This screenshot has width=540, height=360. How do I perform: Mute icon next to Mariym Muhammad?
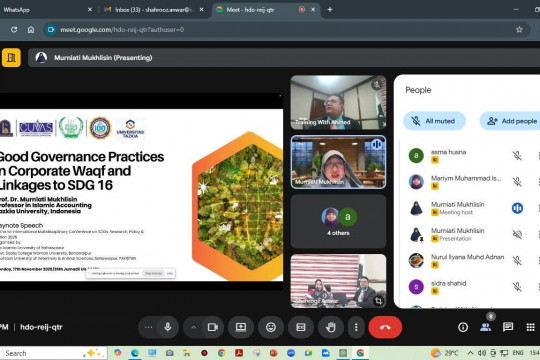click(517, 182)
